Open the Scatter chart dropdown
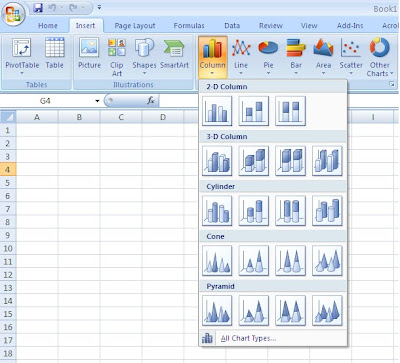This screenshot has width=400, height=363. 351,56
